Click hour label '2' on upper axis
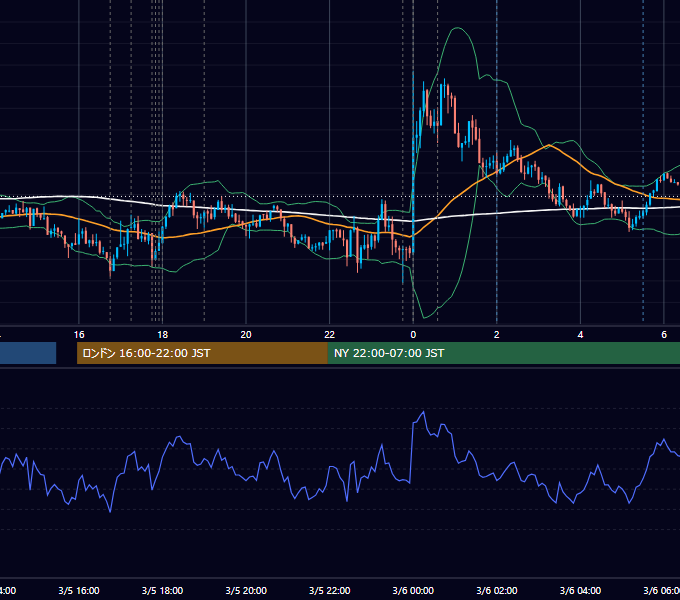This screenshot has height=600, width=680. (497, 335)
